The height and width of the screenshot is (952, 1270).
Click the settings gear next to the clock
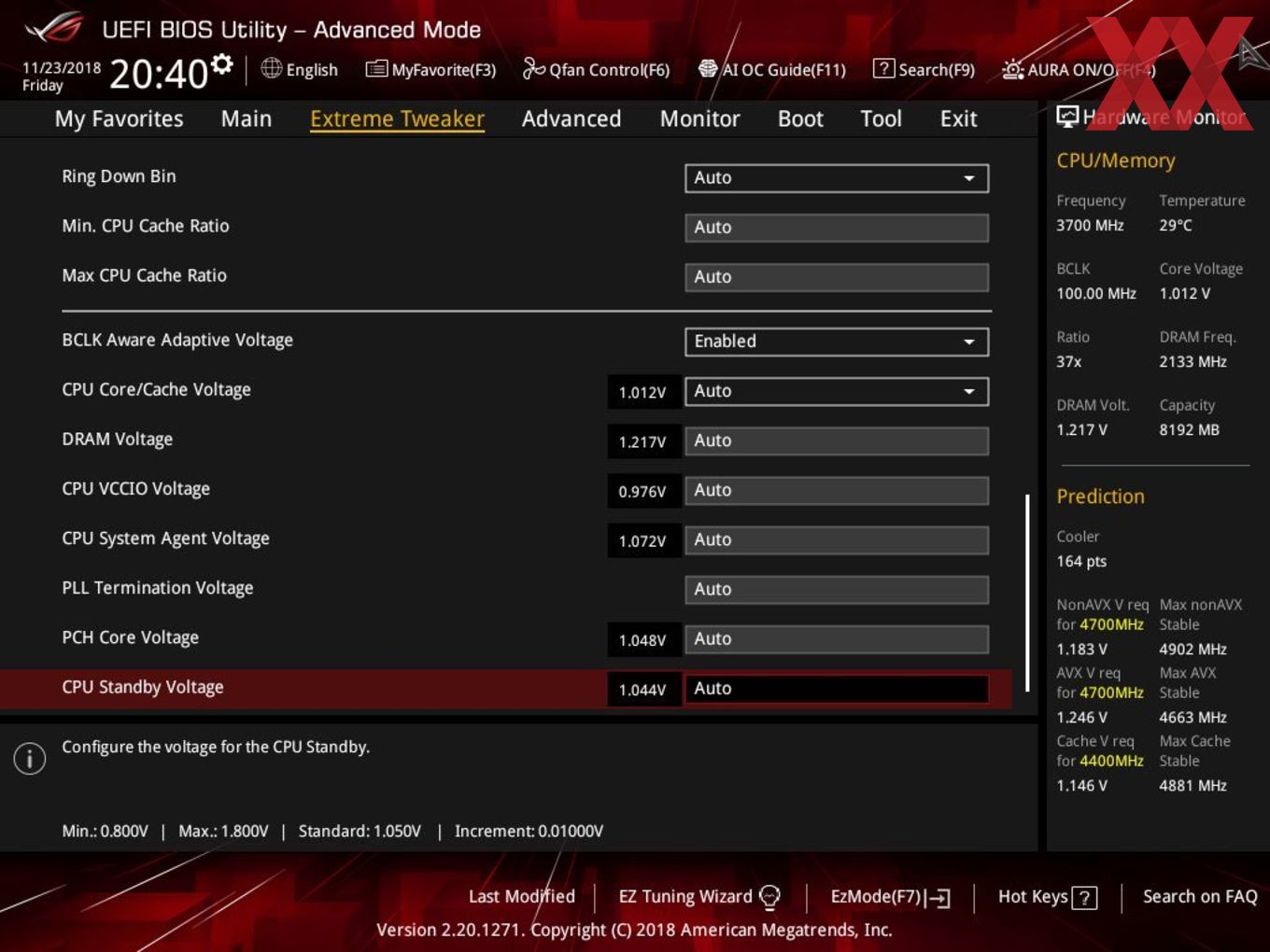tap(221, 63)
